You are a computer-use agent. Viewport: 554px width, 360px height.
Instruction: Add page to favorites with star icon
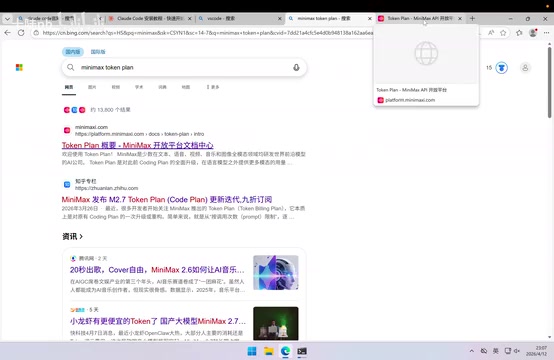pos(503,33)
